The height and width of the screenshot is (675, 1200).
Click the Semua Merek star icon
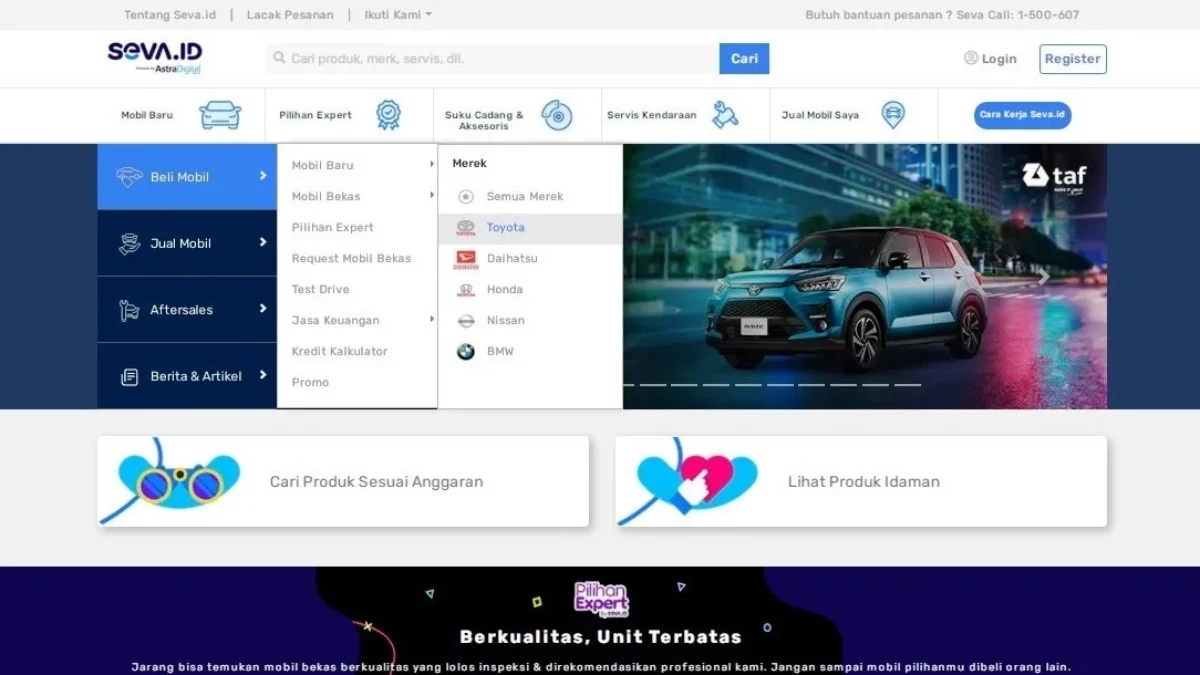[x=465, y=196]
